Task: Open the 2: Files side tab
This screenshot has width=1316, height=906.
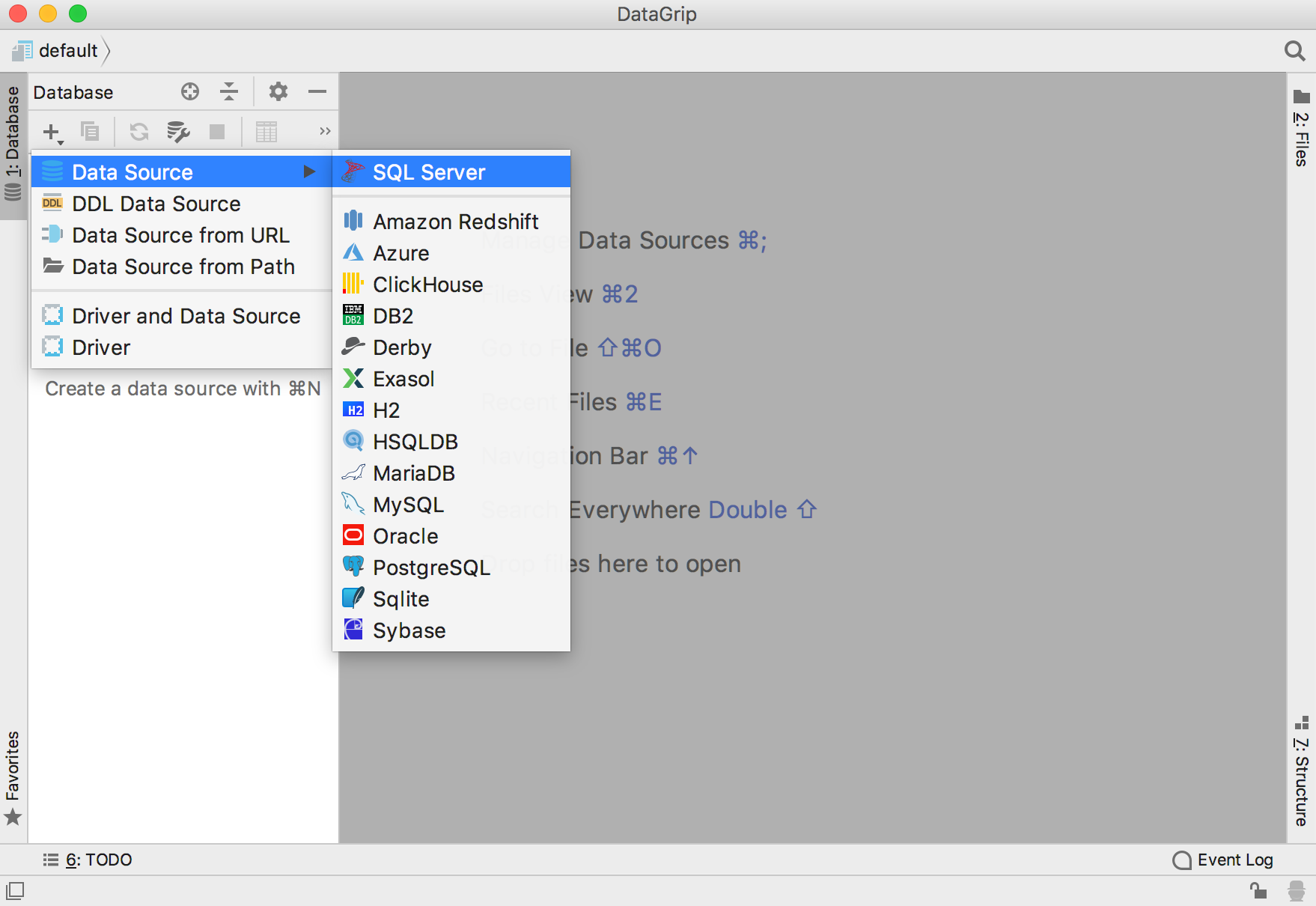Action: tap(1301, 128)
